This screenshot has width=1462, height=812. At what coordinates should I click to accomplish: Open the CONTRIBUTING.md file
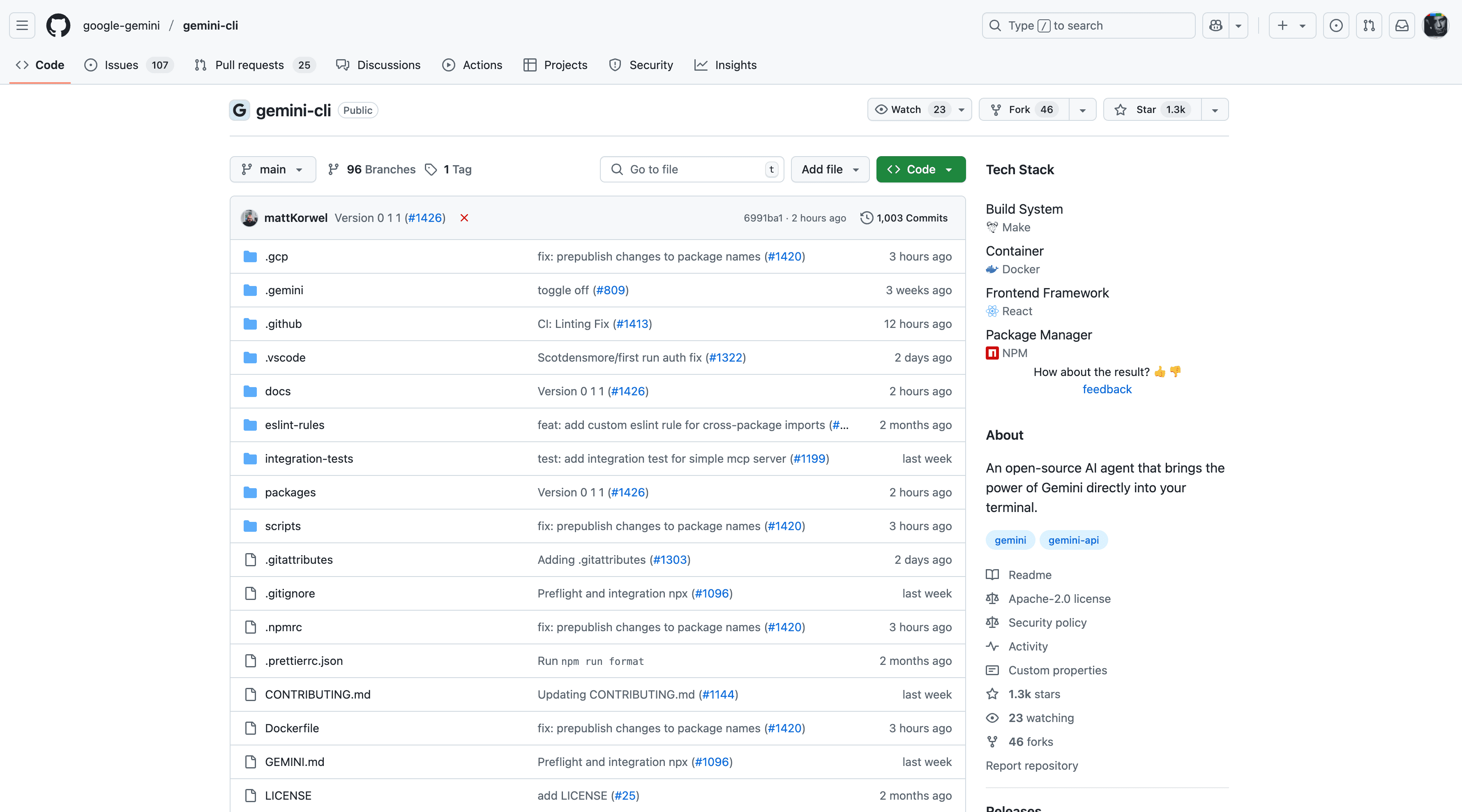[x=317, y=694]
